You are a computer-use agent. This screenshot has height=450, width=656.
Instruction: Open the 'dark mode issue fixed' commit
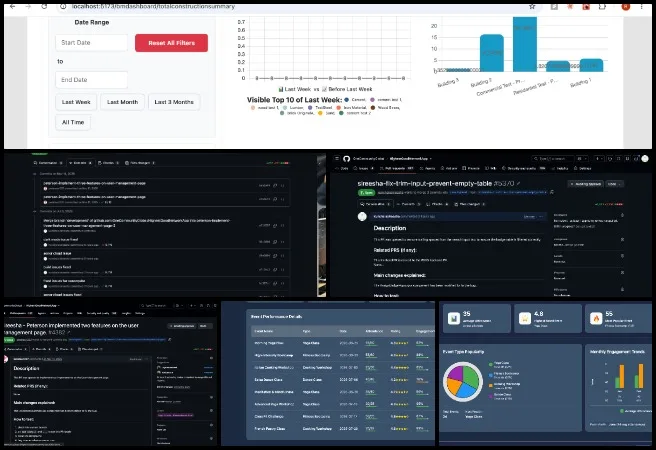point(60,240)
